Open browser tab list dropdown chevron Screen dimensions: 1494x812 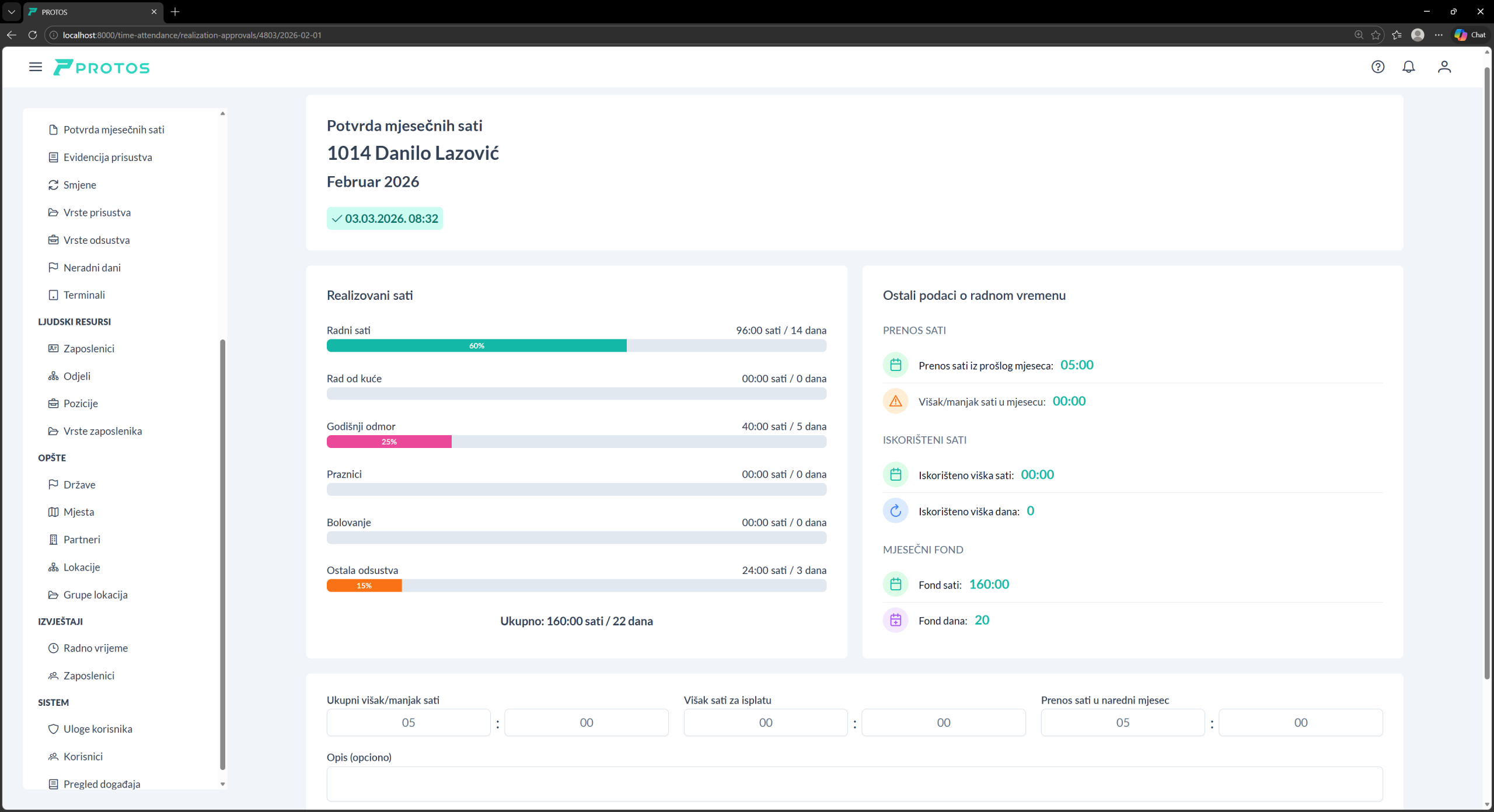(x=11, y=12)
